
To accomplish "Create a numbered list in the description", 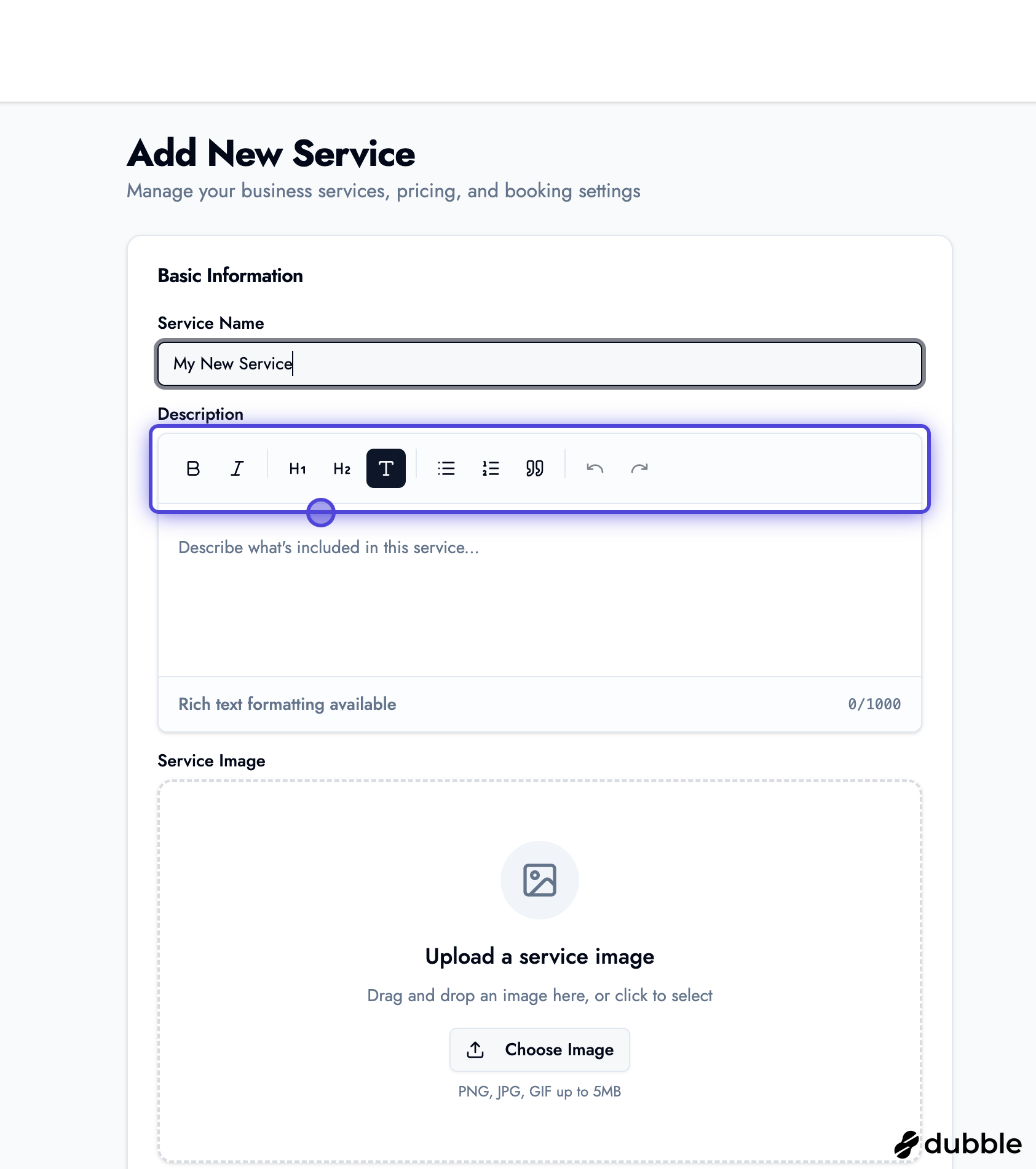I will (490, 468).
